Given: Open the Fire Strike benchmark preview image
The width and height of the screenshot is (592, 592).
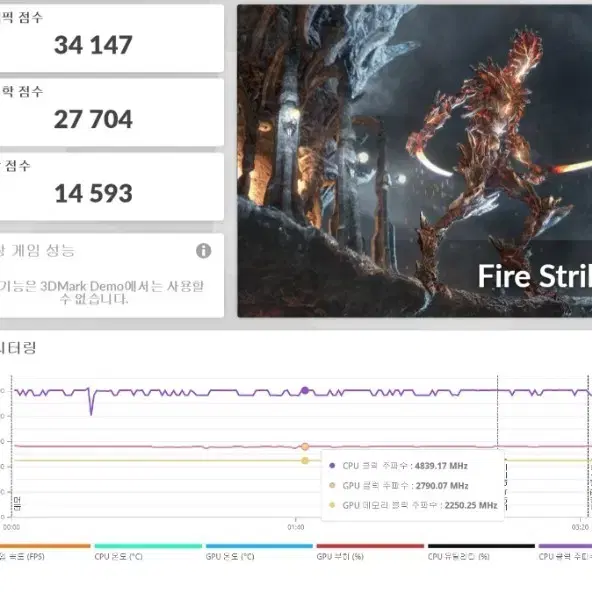Looking at the screenshot, I should [415, 161].
